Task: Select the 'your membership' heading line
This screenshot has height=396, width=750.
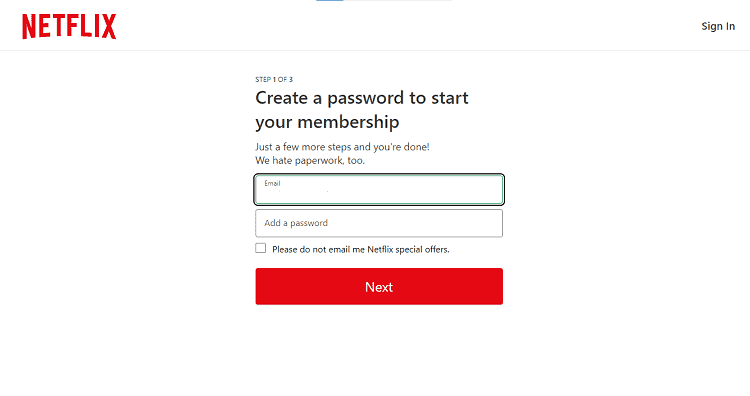Action: coord(327,122)
